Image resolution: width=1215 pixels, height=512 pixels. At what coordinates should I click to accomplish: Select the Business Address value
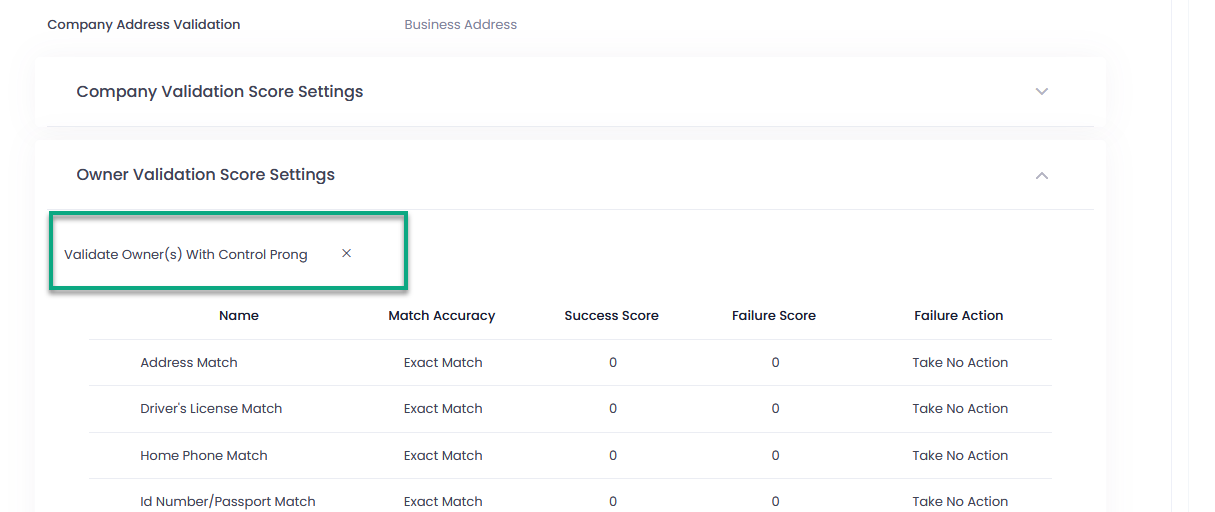point(461,24)
